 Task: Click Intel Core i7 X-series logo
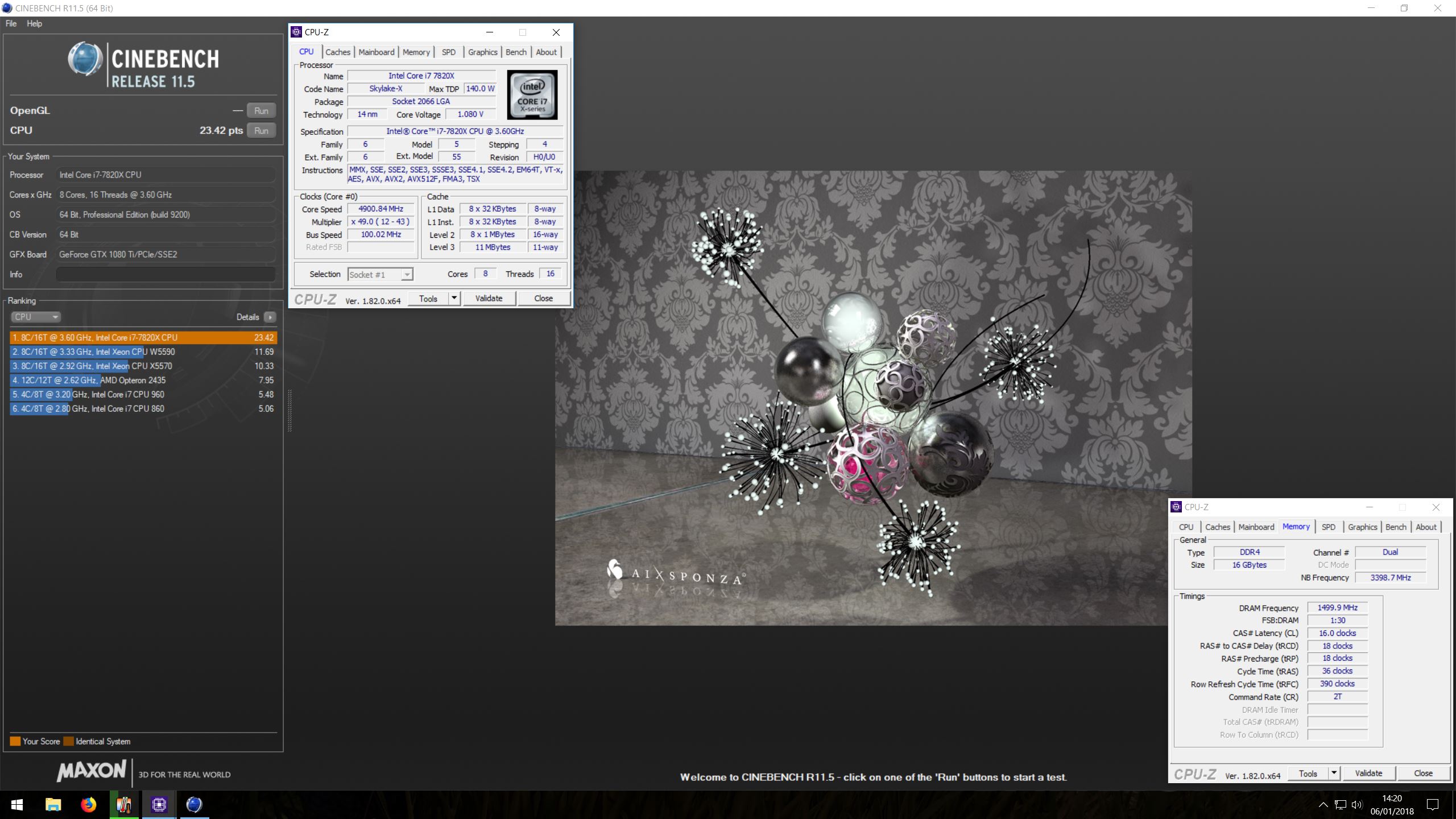click(532, 94)
